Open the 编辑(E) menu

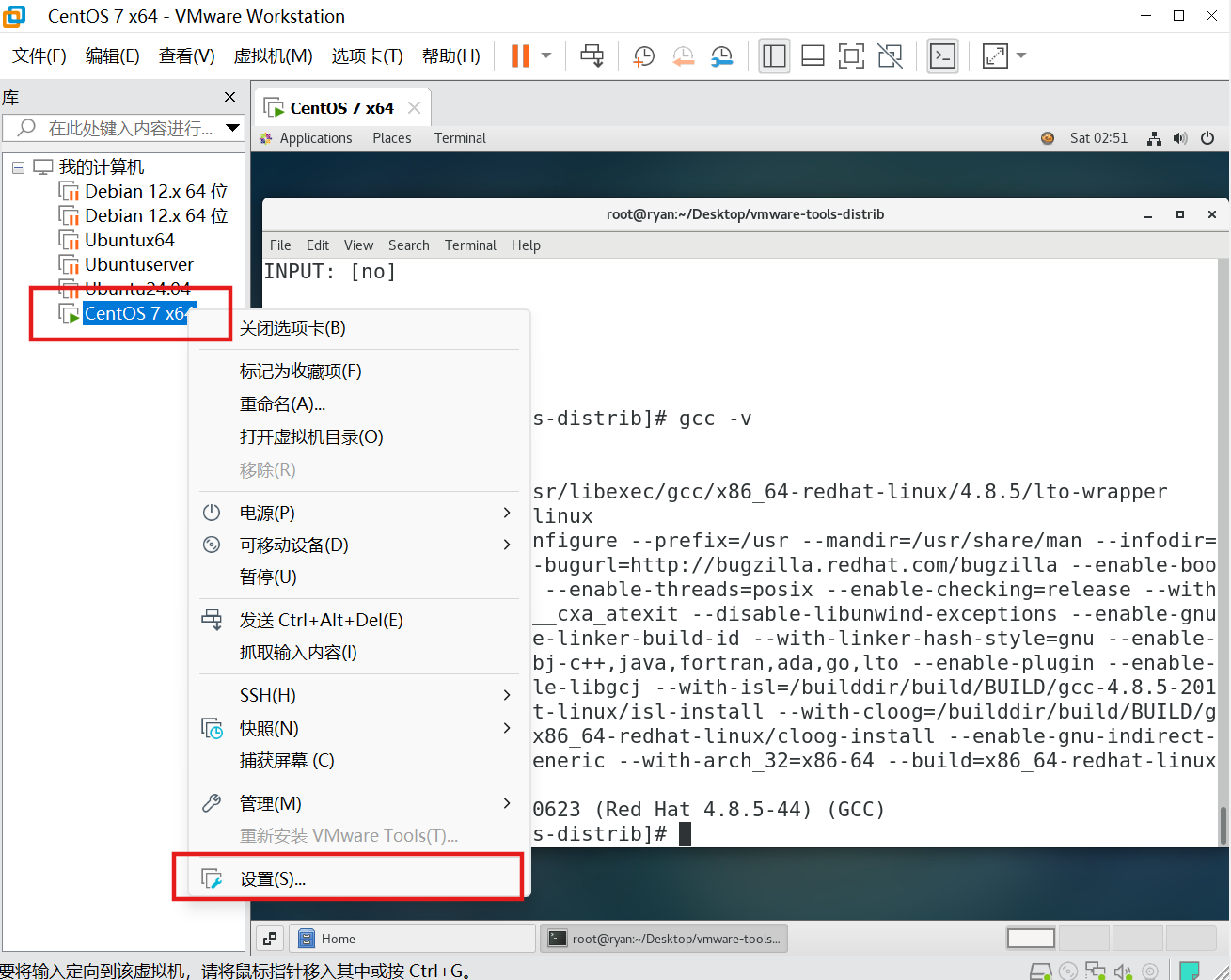(113, 56)
